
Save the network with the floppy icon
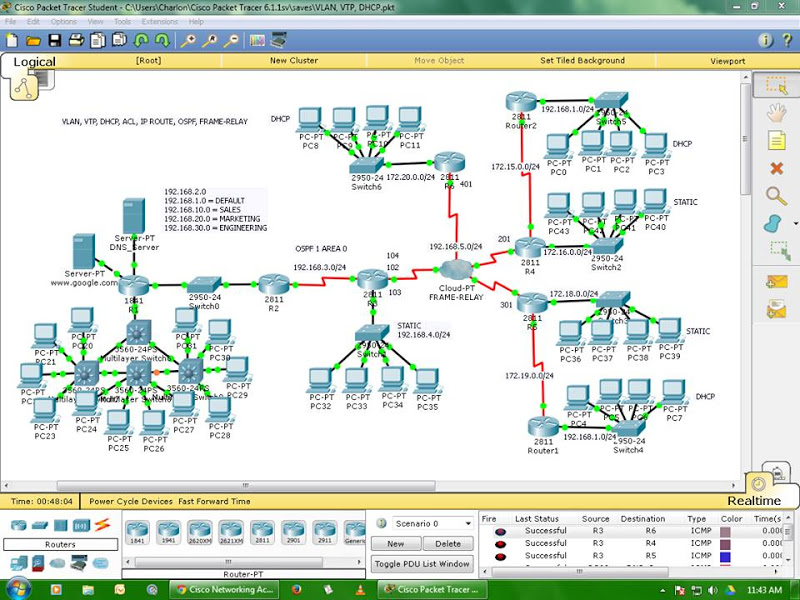click(x=55, y=40)
